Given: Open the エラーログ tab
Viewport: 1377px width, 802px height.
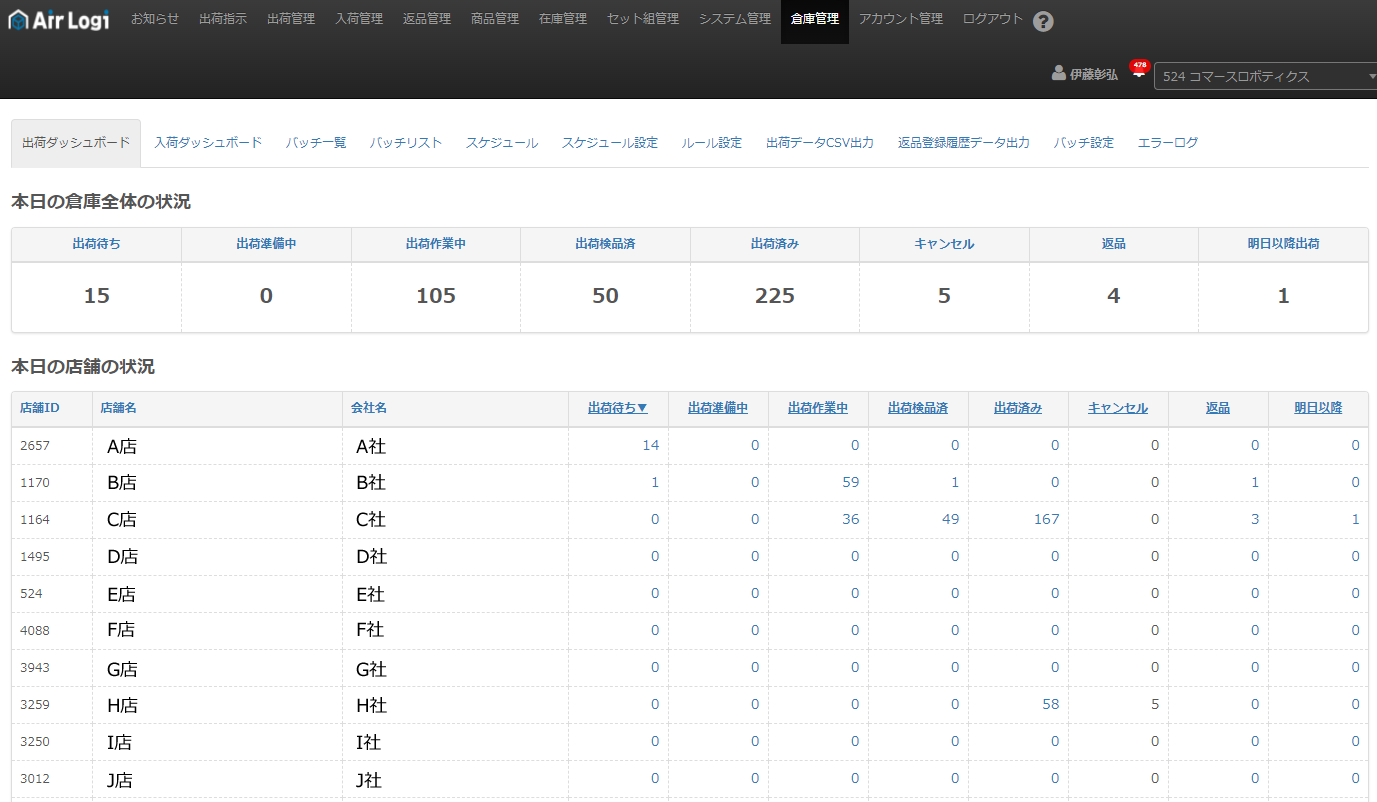Looking at the screenshot, I should pos(1167,143).
